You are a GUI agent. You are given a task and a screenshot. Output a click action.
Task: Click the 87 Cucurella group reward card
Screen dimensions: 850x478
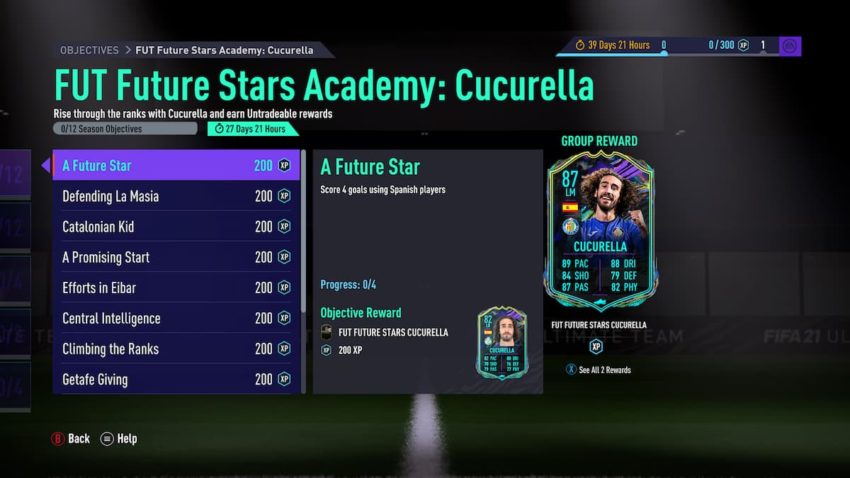601,232
